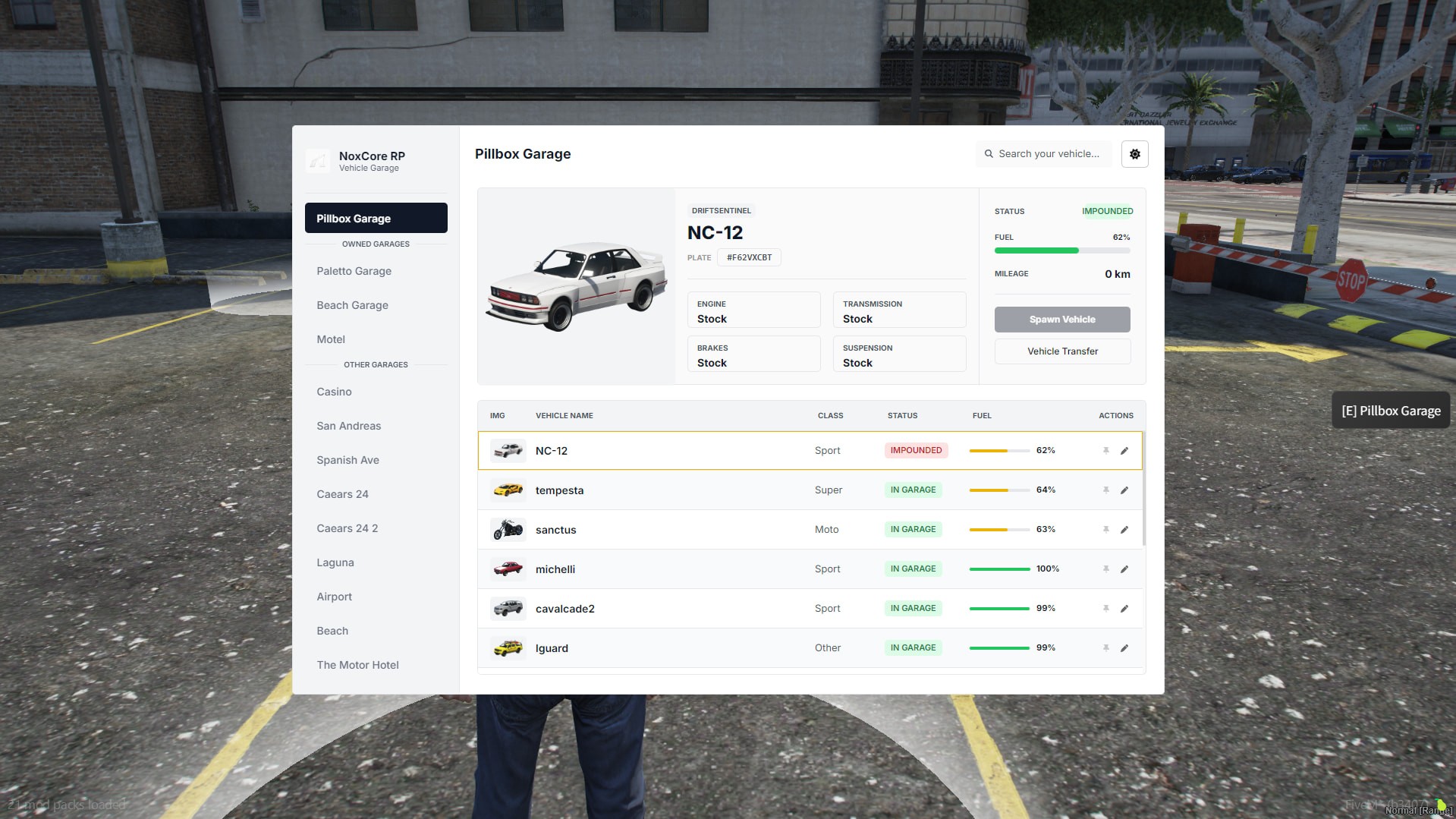This screenshot has width=1456, height=819.
Task: Click the lguard row thumbnail
Action: (508, 648)
